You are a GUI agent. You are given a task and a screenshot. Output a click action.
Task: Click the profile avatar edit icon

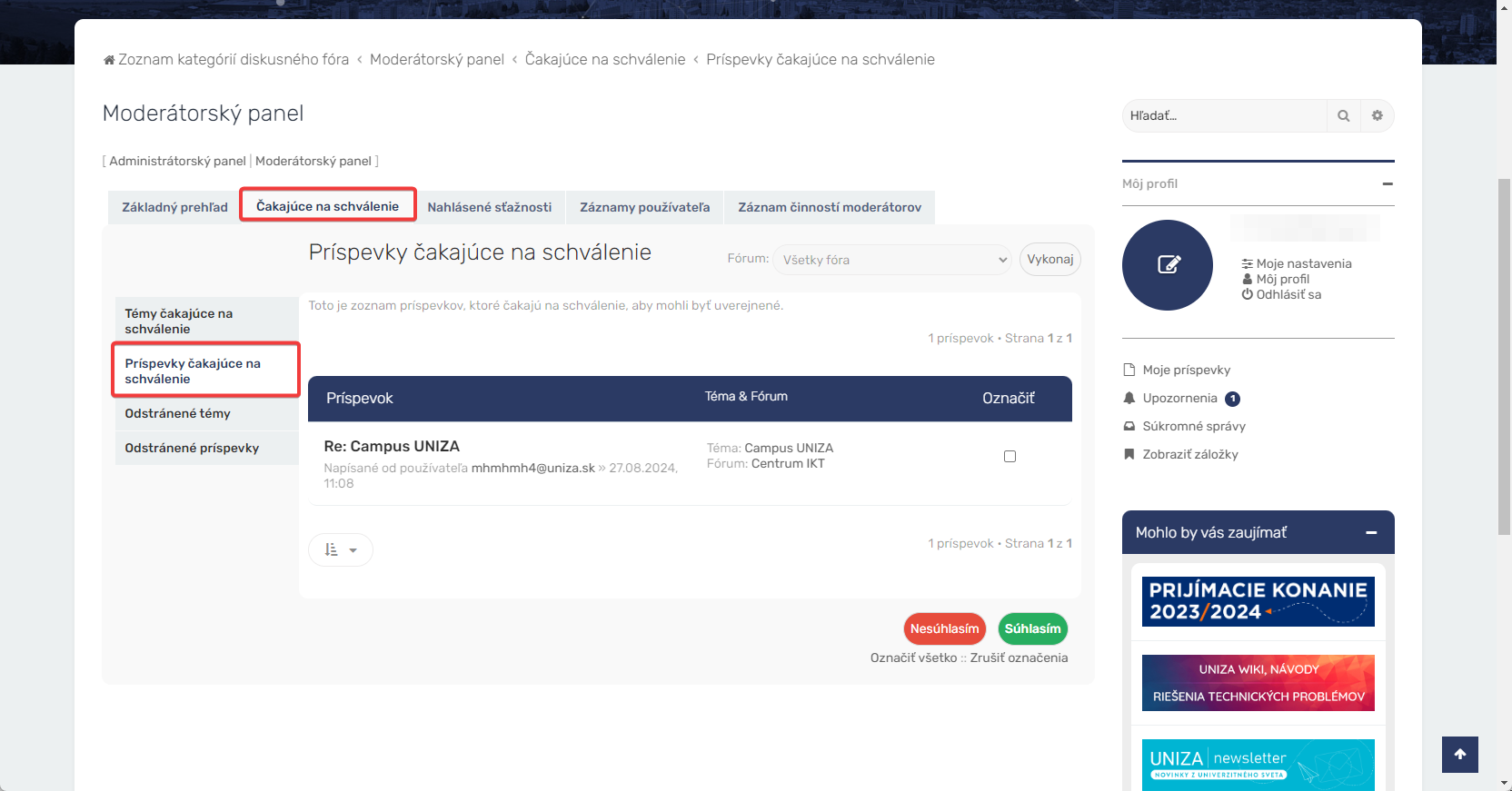(x=1168, y=264)
